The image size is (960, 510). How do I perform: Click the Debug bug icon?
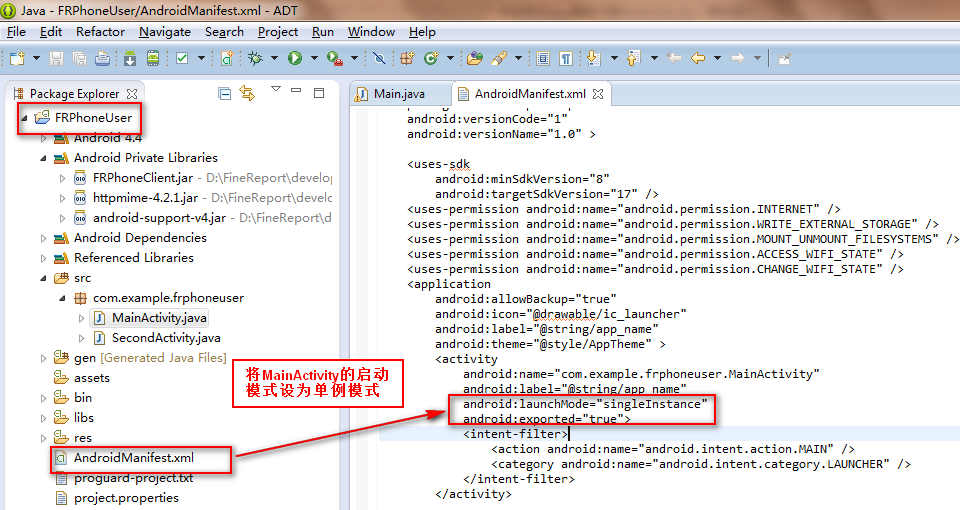(x=255, y=58)
